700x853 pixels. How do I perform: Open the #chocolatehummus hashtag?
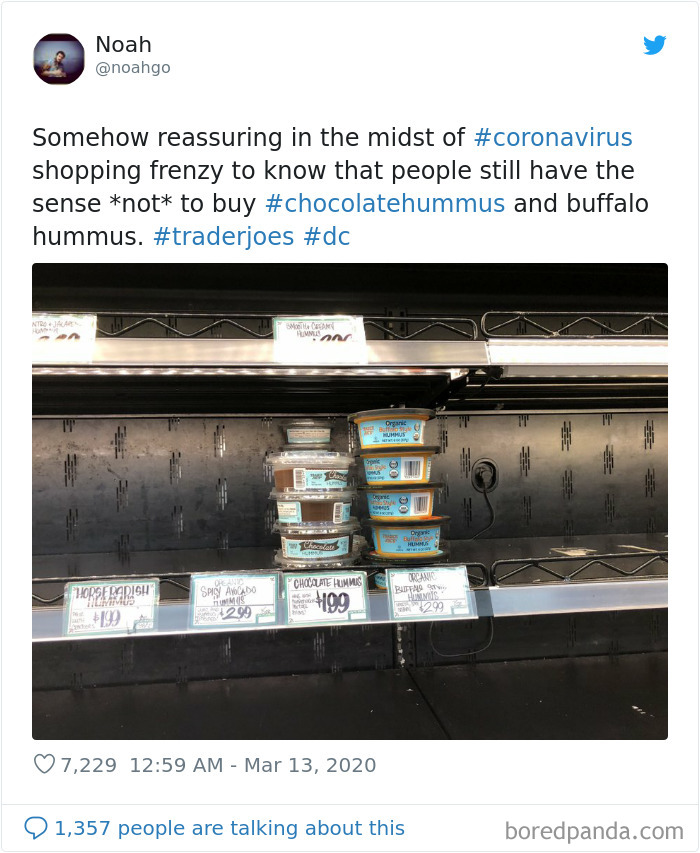380,203
